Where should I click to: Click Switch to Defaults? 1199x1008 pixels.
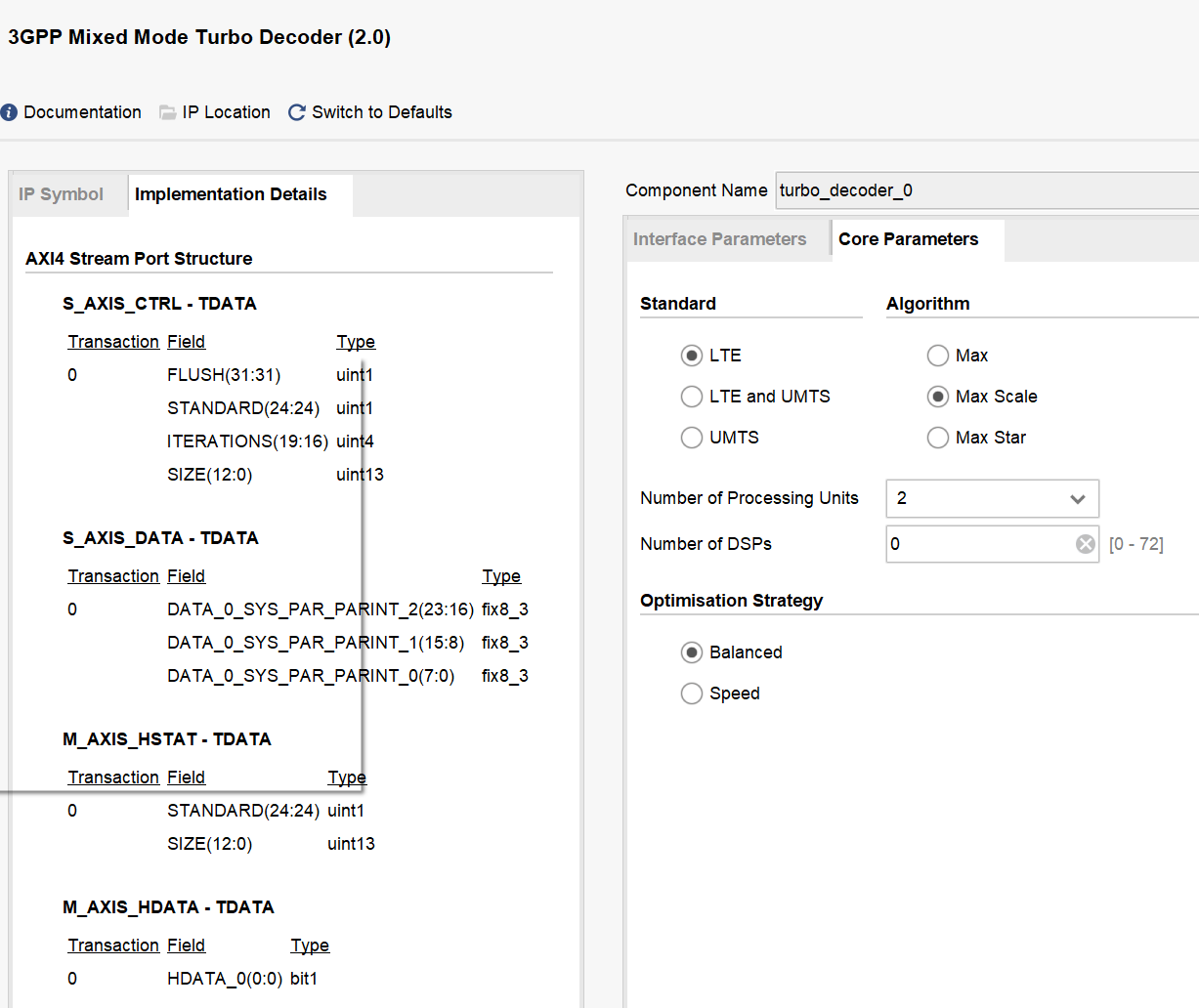[382, 112]
